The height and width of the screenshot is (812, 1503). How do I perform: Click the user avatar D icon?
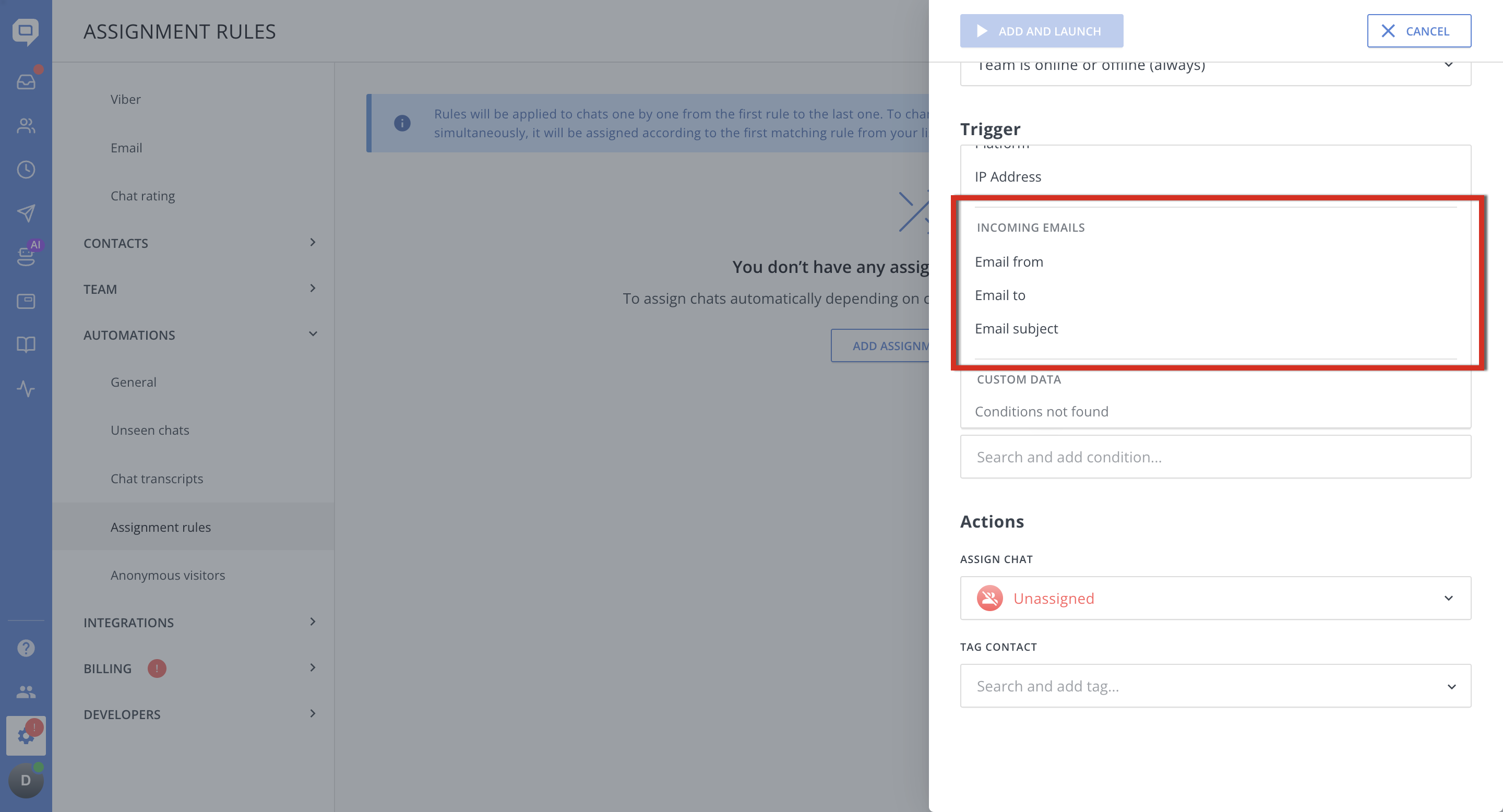click(26, 780)
